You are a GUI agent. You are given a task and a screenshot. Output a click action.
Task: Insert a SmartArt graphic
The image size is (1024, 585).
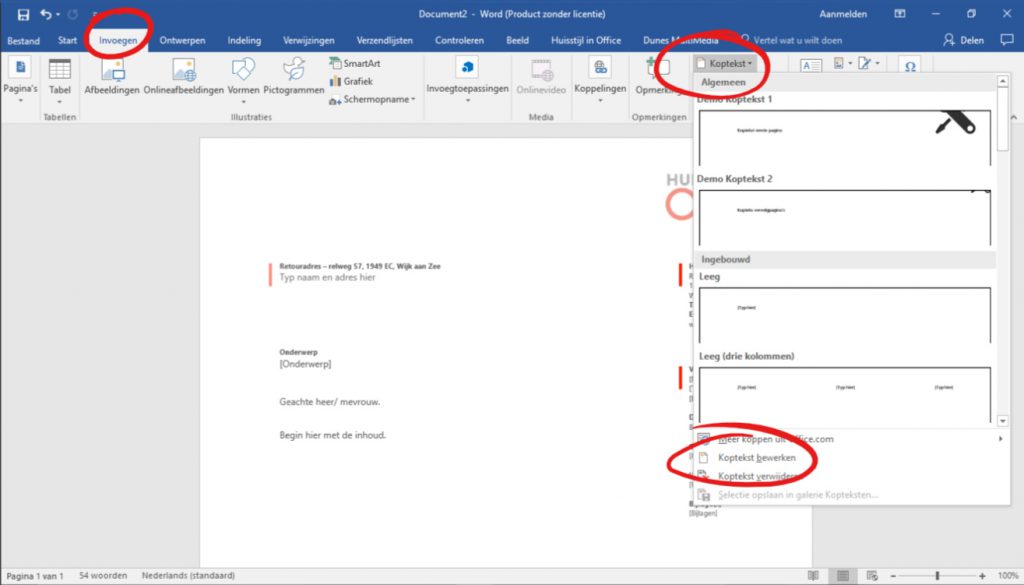tap(355, 63)
